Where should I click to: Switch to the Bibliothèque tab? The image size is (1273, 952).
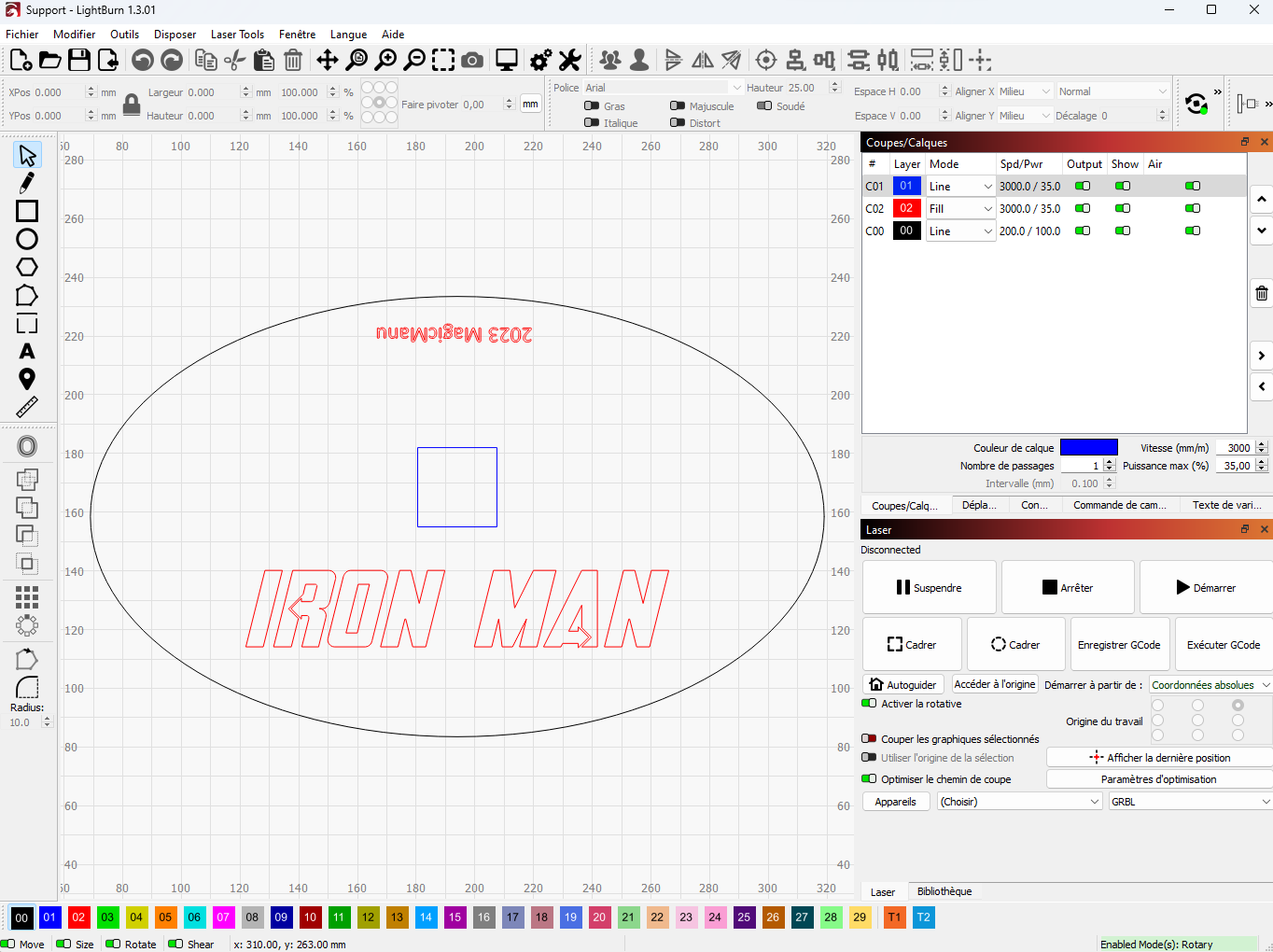(944, 891)
